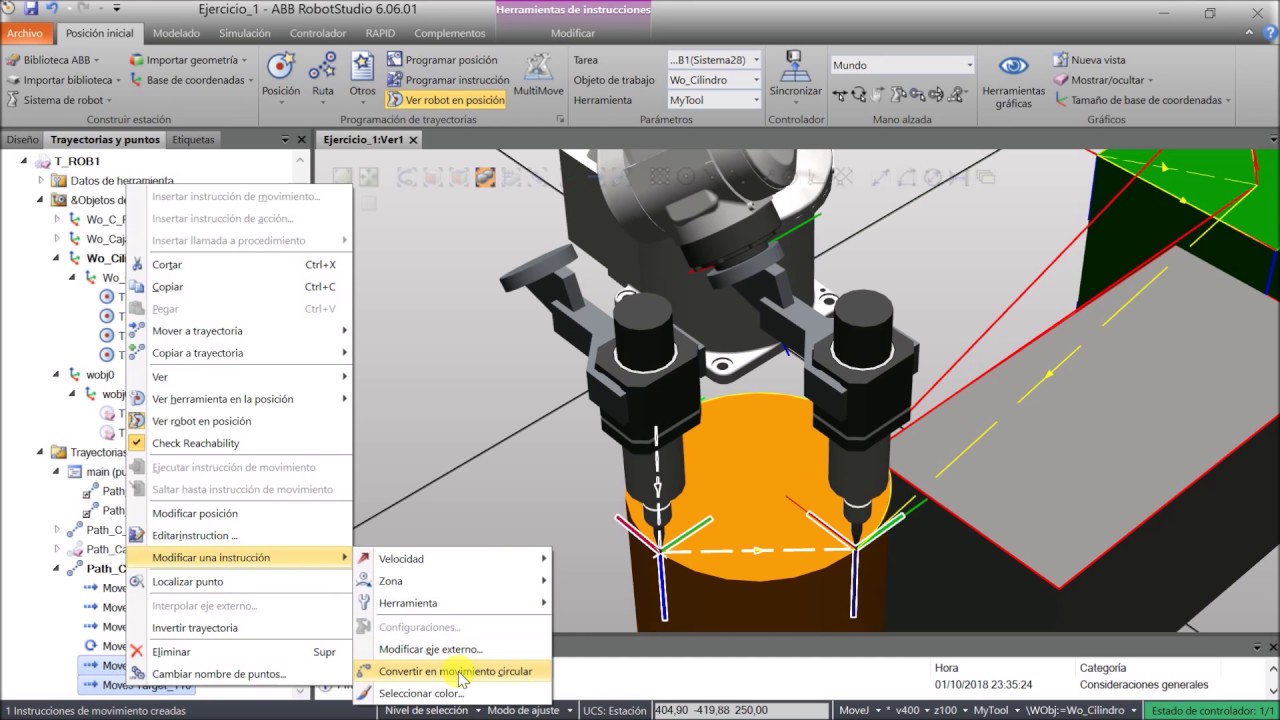Open the Complementos ribbon tab
This screenshot has width=1280, height=720.
click(450, 33)
